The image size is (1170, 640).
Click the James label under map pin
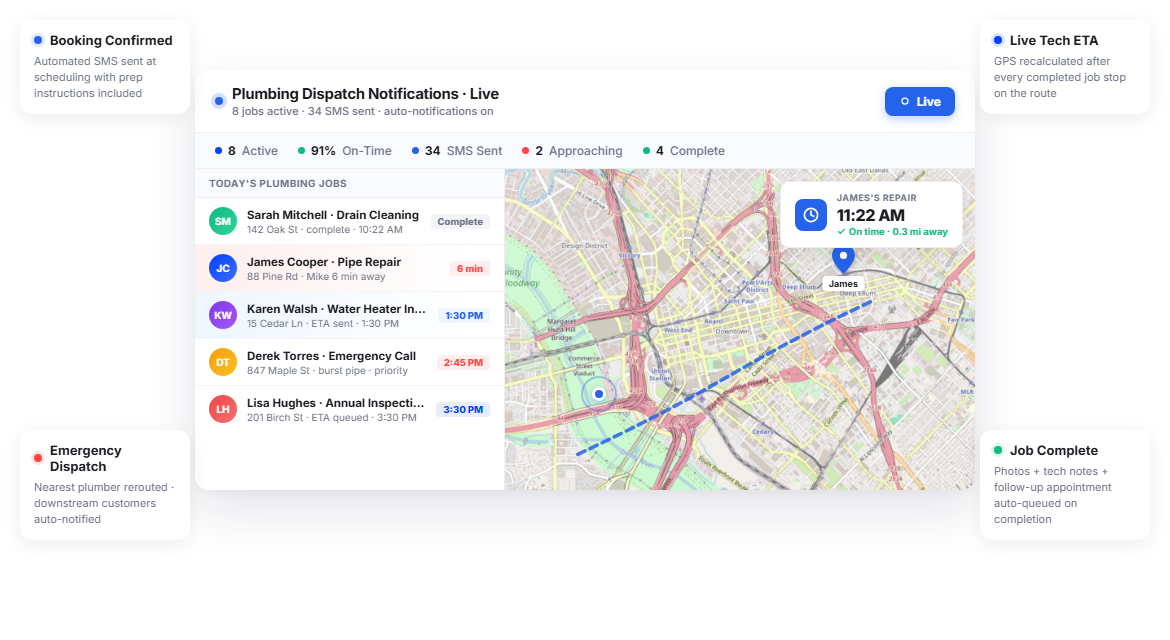[843, 283]
